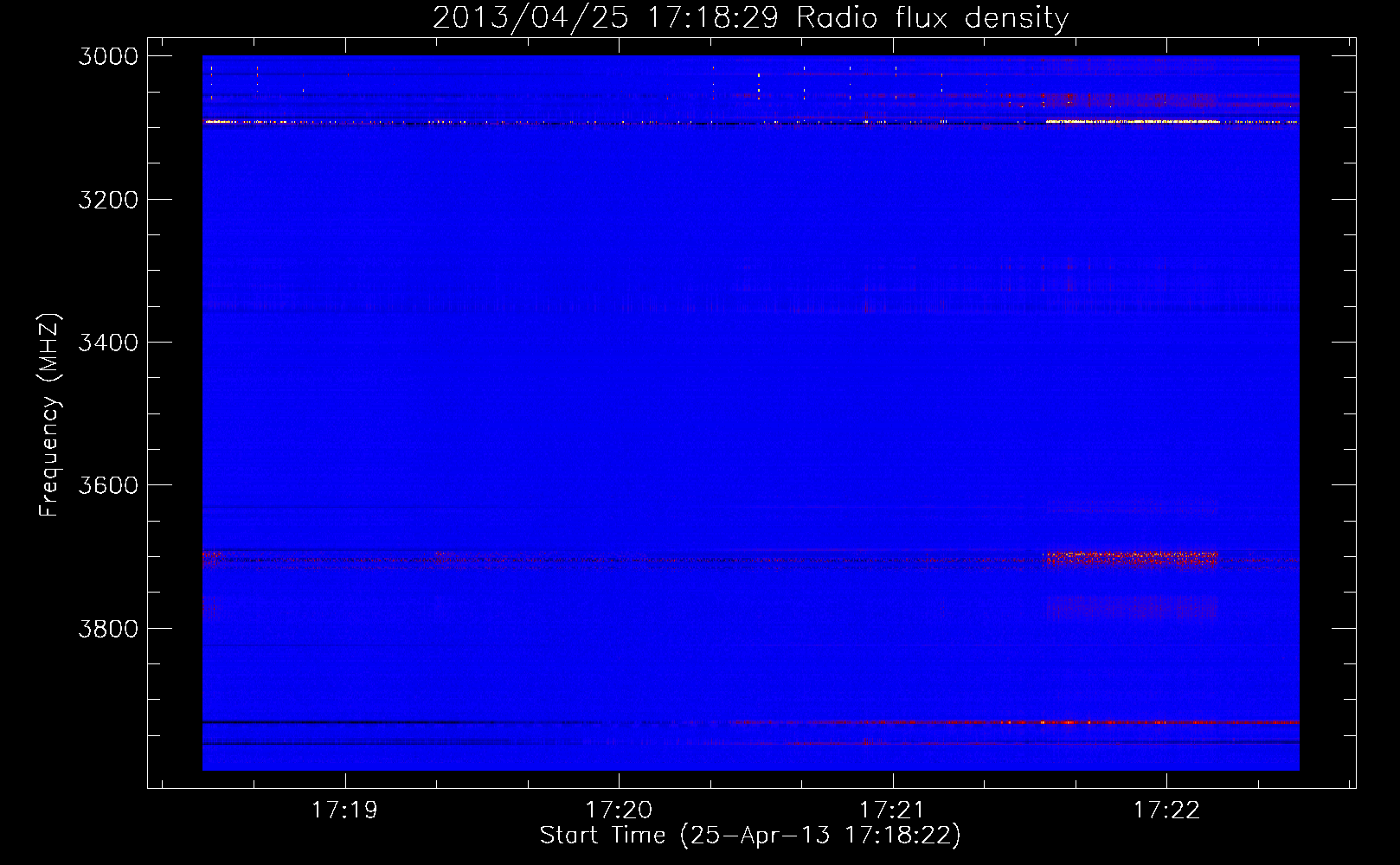This screenshot has width=1400, height=865.
Task: Click the 'Start Time (25-Apr-13 17:18:22)' axis label
Action: 750,836
